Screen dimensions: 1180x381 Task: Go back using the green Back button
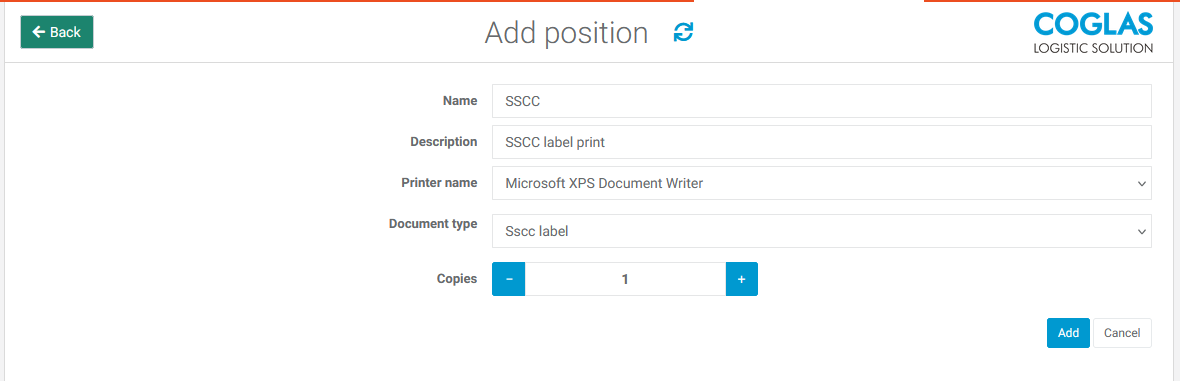56,32
